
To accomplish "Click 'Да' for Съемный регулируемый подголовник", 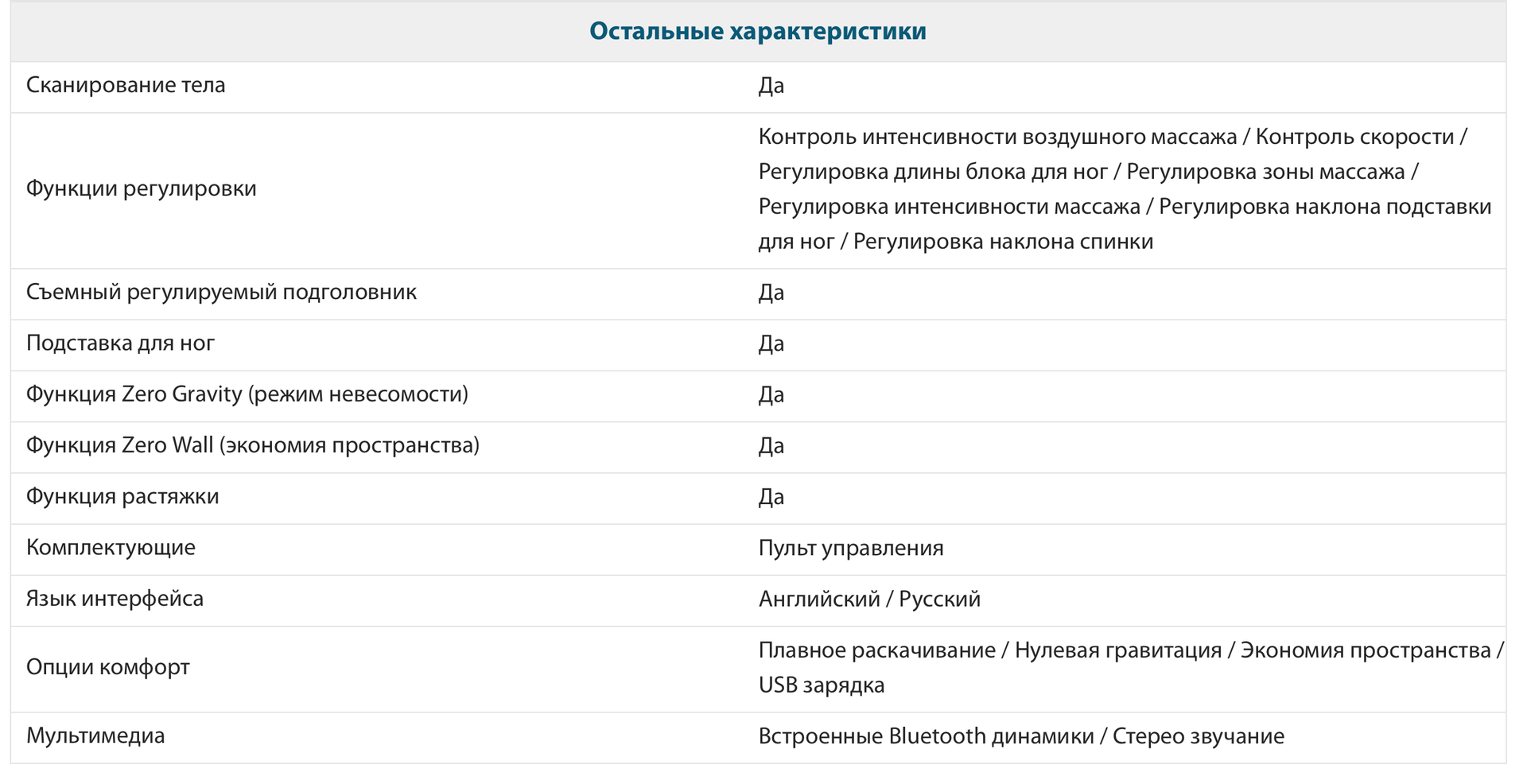I will tap(771, 293).
